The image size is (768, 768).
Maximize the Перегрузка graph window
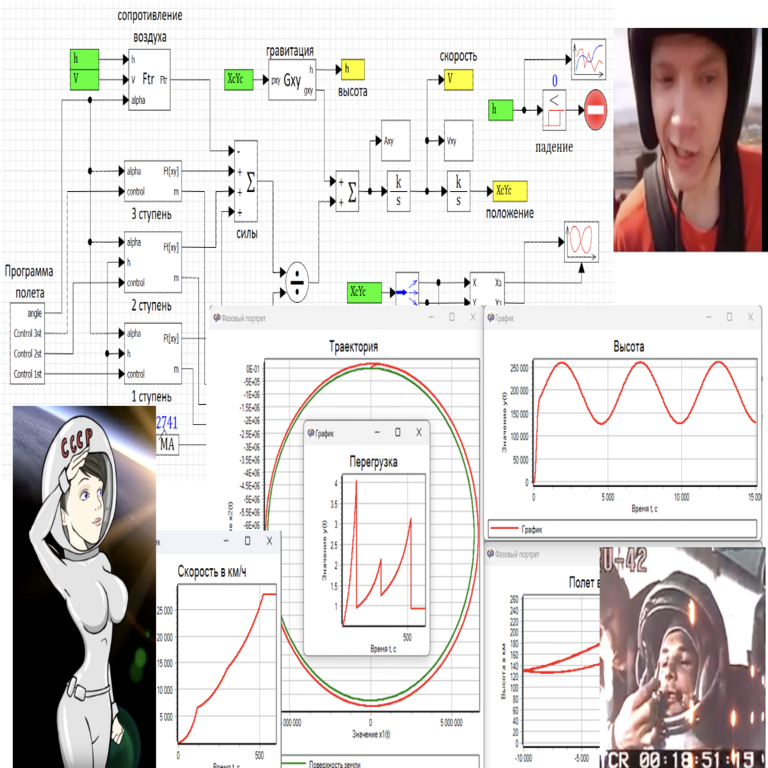[x=397, y=432]
